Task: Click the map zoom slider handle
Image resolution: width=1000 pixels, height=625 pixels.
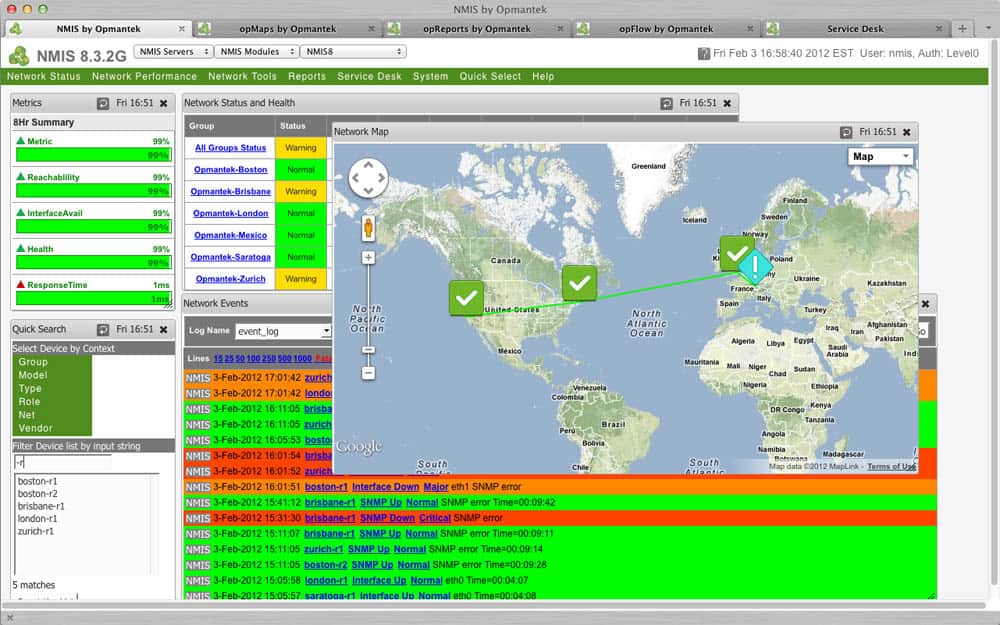Action: click(368, 350)
